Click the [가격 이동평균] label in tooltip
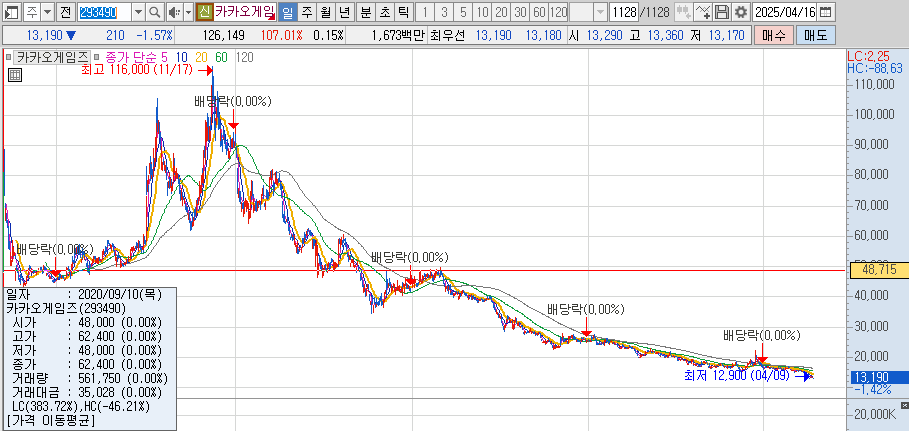The width and height of the screenshot is (909, 431). (x=51, y=419)
